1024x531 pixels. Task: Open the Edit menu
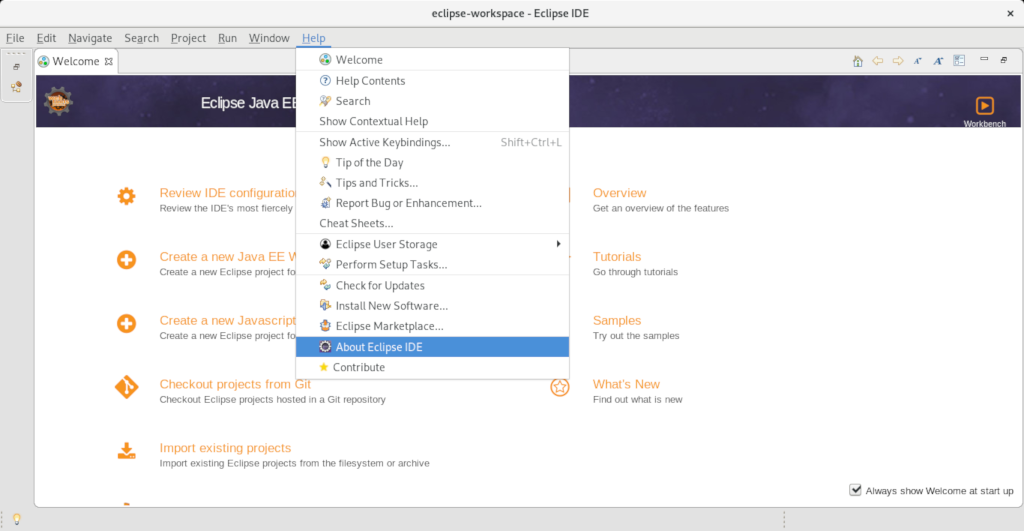[x=46, y=38]
